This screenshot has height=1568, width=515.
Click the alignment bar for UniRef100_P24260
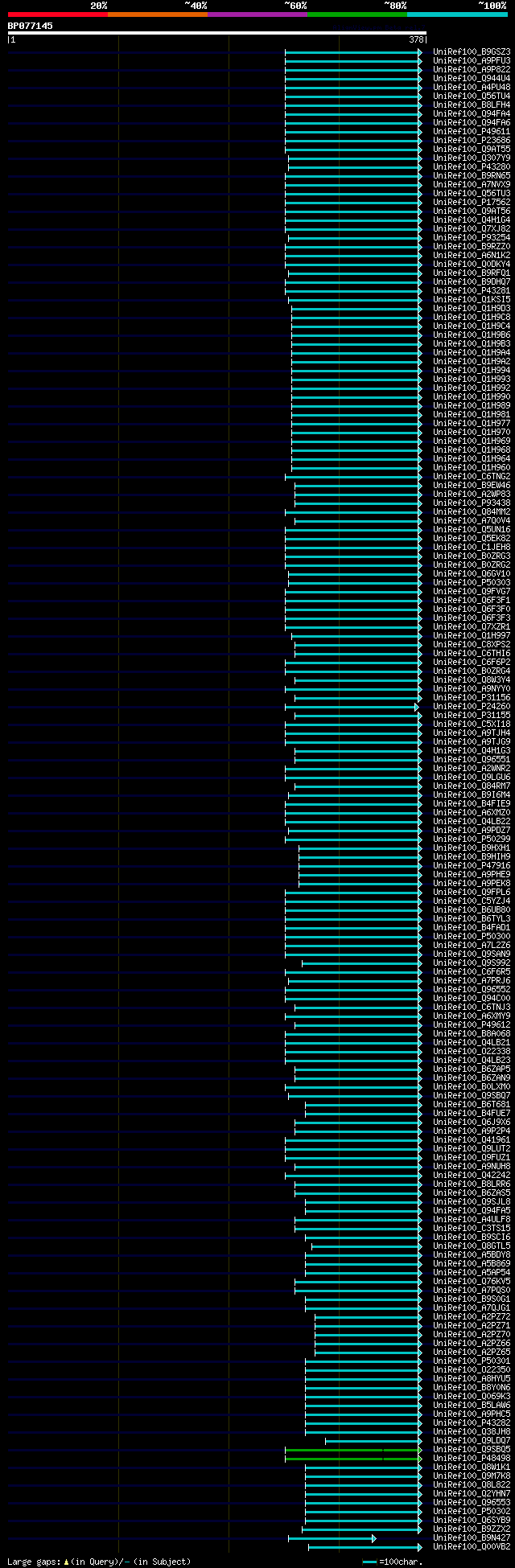[352, 707]
